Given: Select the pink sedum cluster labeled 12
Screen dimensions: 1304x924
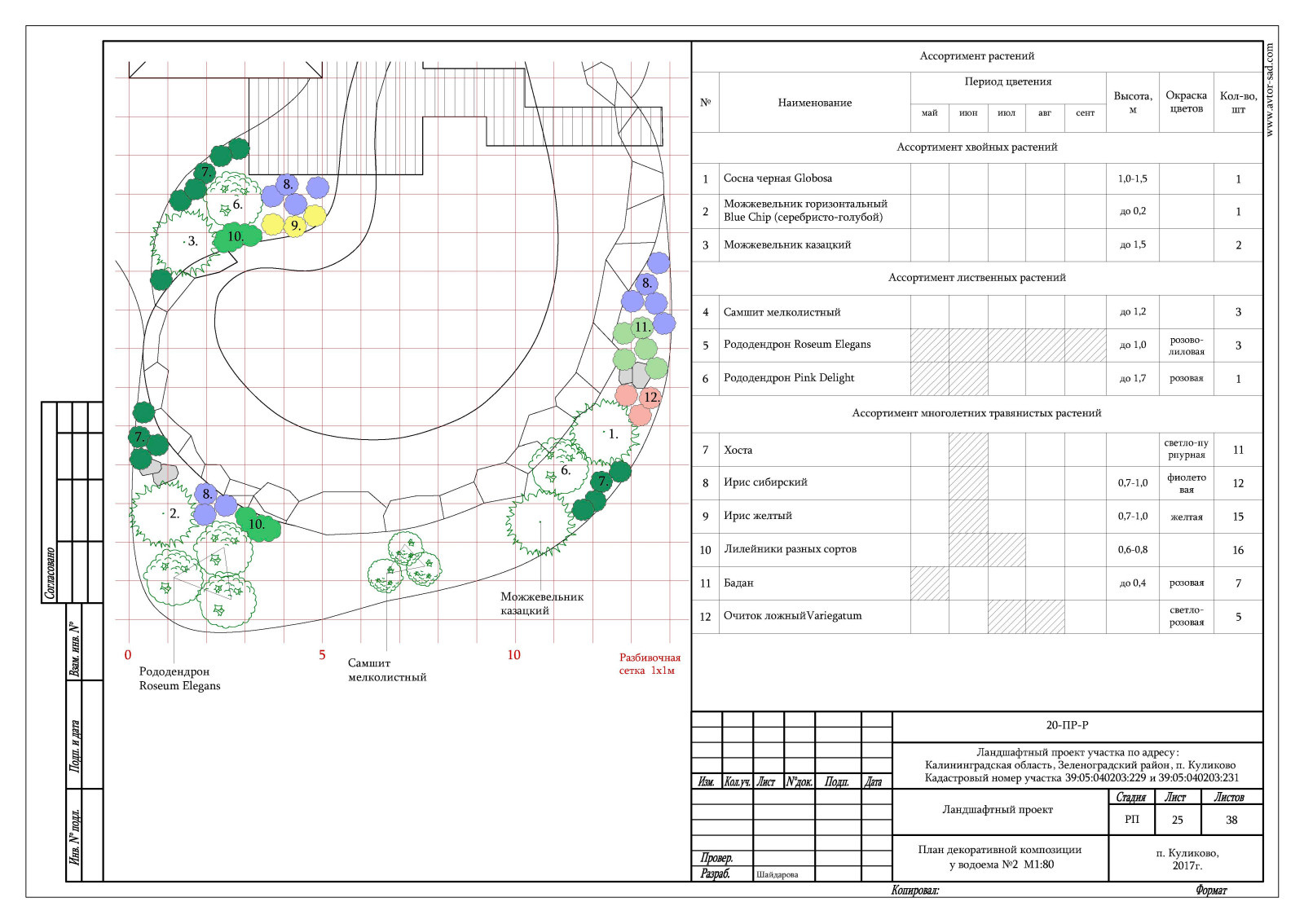Looking at the screenshot, I should 639,405.
